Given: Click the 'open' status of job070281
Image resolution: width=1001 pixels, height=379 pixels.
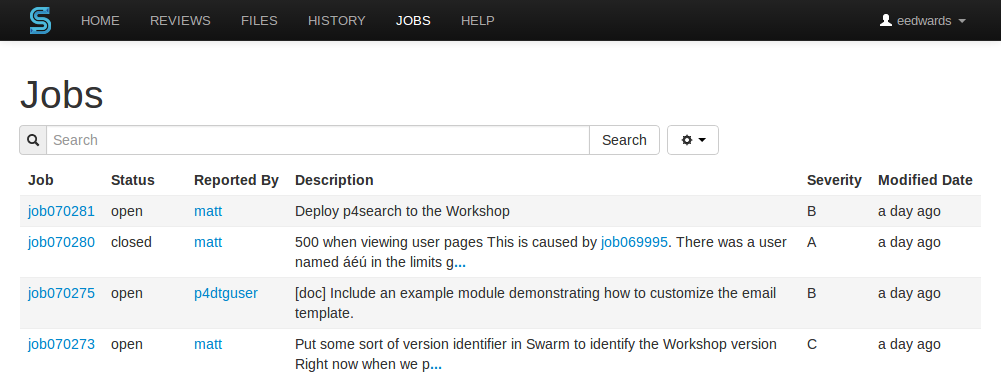Looking at the screenshot, I should pos(127,211).
